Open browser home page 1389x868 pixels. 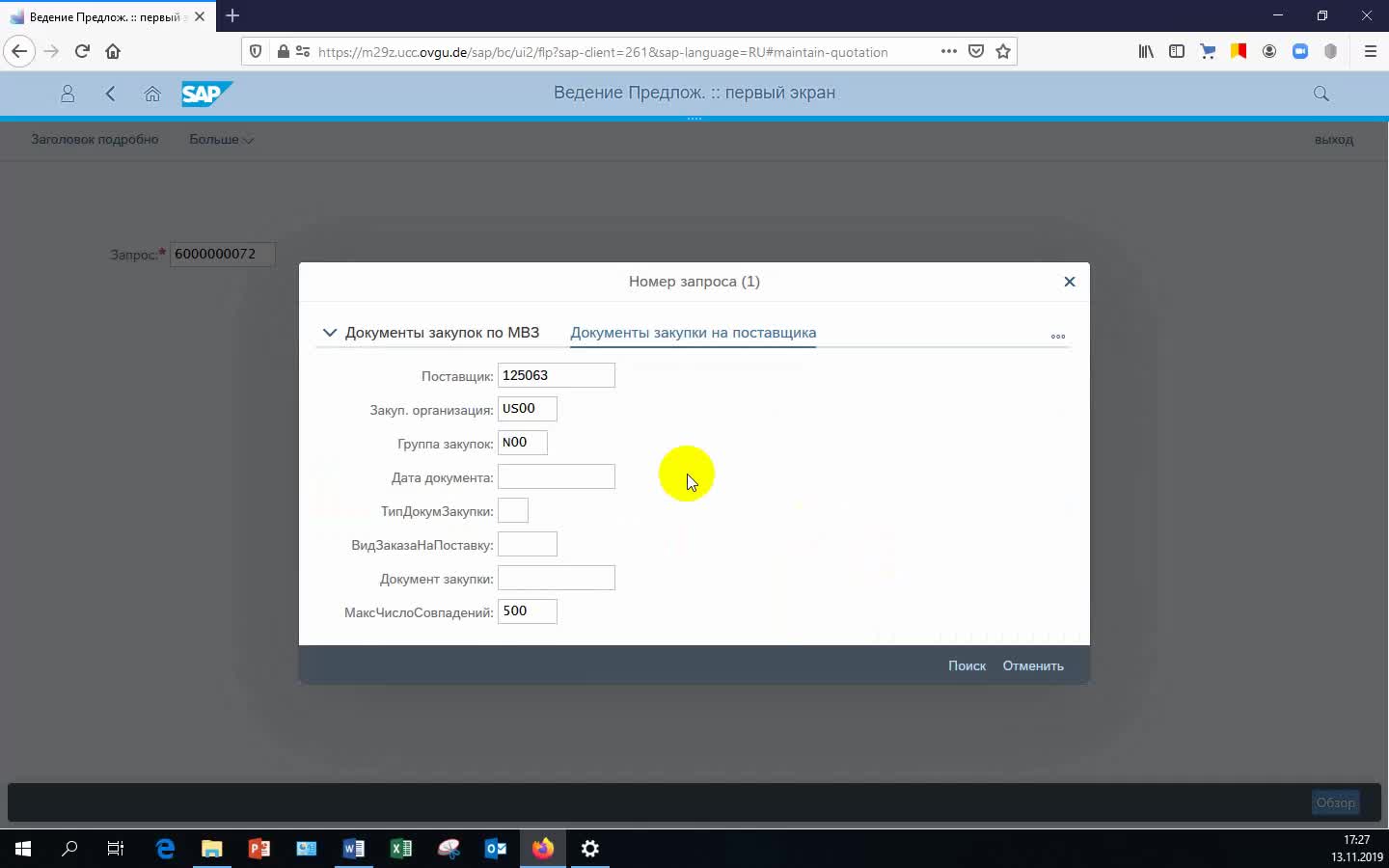pos(113,51)
